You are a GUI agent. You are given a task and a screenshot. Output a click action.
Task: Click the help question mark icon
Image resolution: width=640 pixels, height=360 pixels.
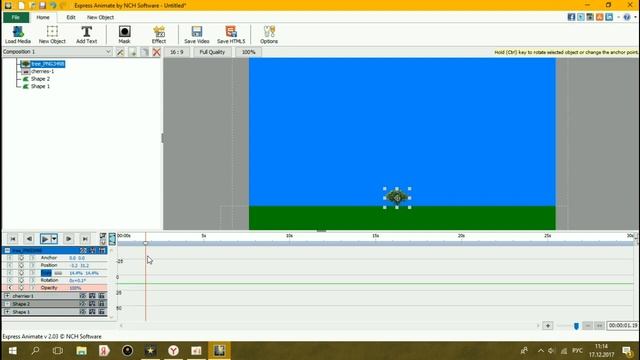point(627,17)
